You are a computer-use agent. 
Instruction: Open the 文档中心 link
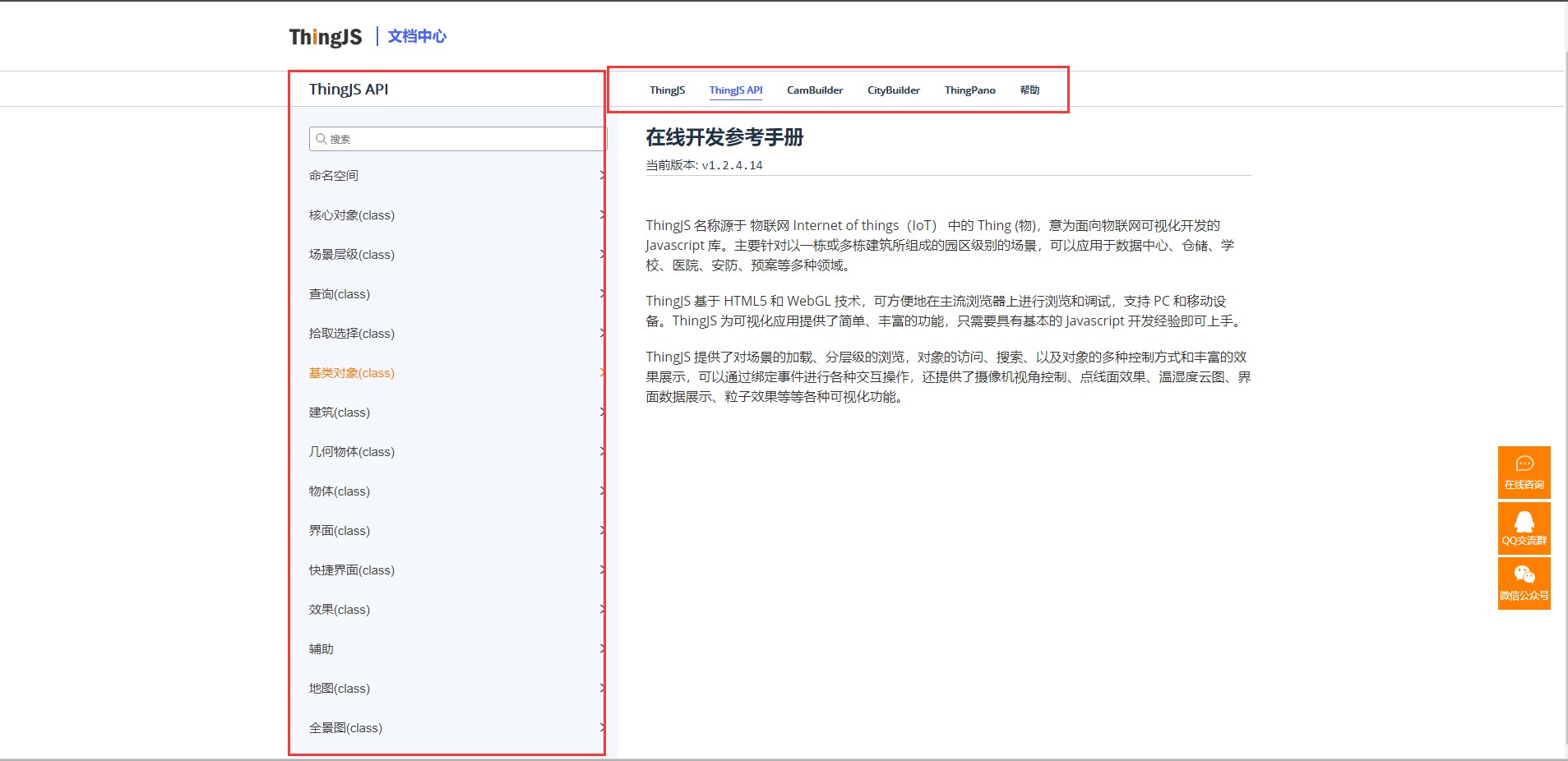coord(417,36)
